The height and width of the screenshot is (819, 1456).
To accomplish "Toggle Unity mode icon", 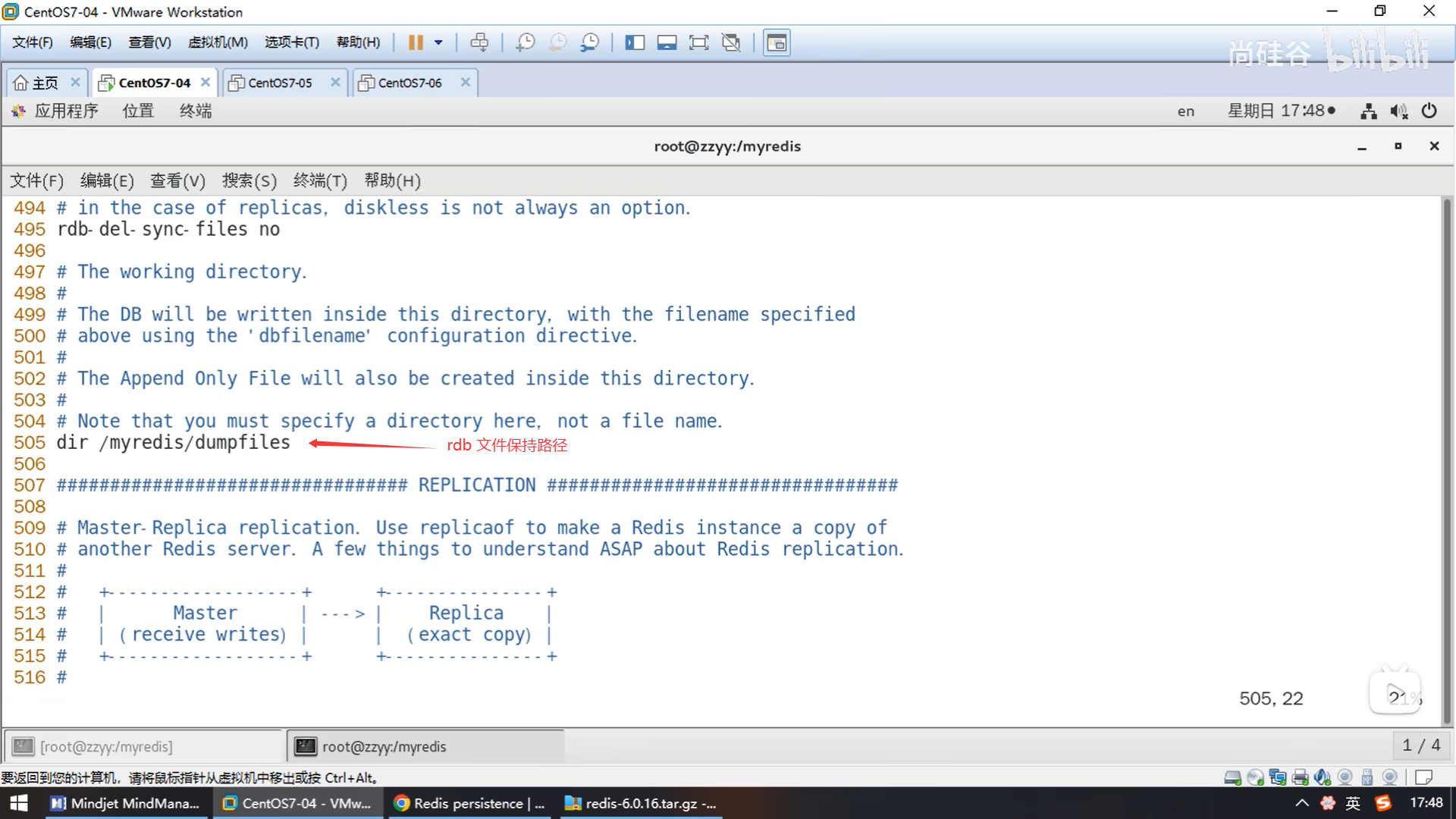I will pos(731,42).
